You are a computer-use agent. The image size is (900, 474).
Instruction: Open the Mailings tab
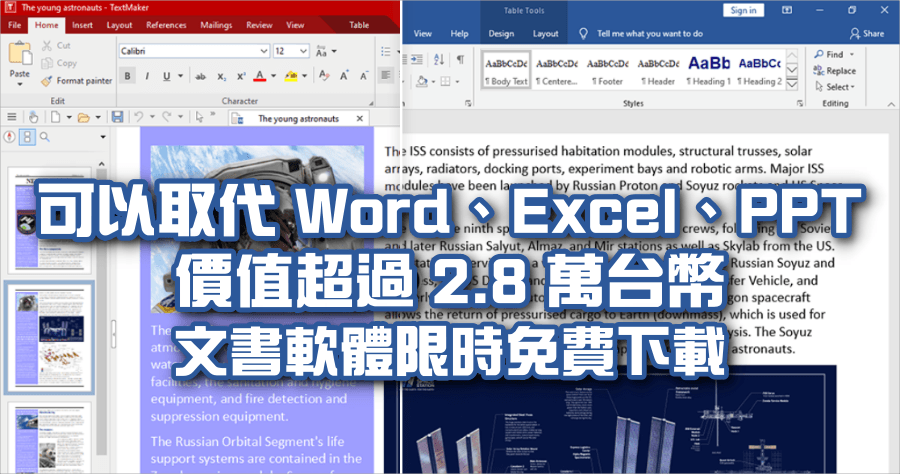[216, 25]
